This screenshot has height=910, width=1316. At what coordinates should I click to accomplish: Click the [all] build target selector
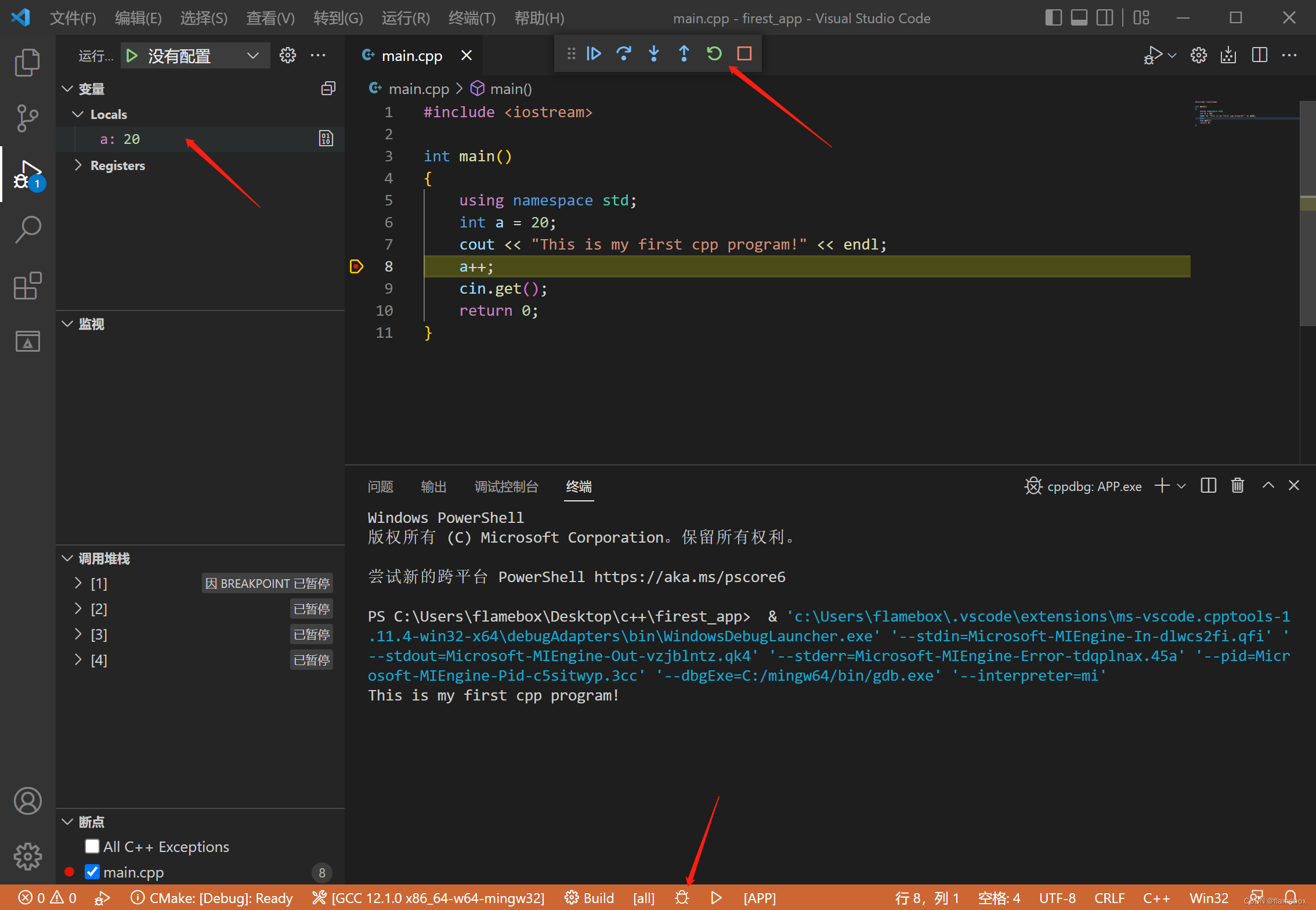coord(643,898)
